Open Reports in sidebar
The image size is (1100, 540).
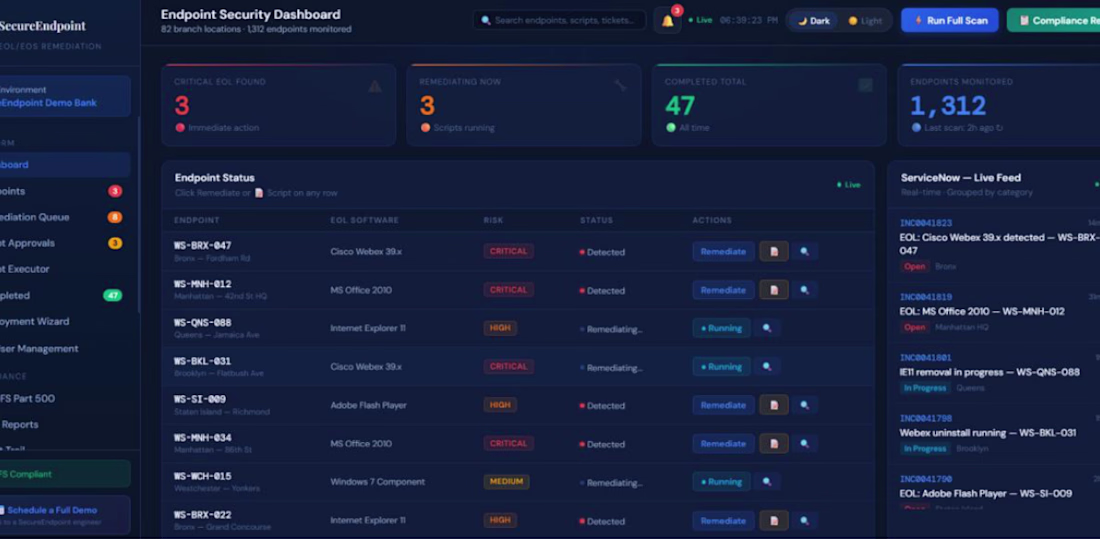pos(63,424)
